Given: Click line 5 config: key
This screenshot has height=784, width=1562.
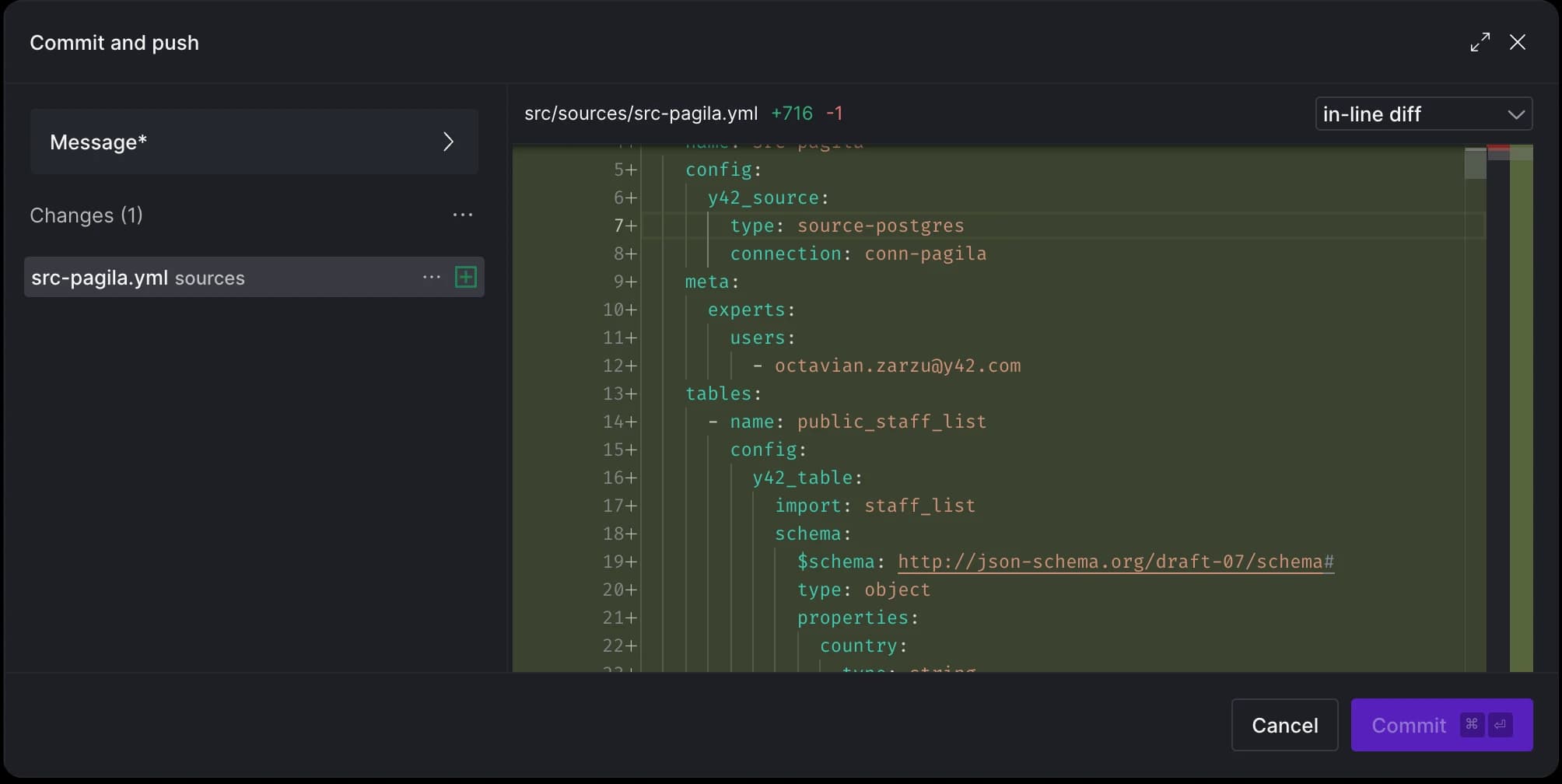Looking at the screenshot, I should pyautogui.click(x=723, y=170).
